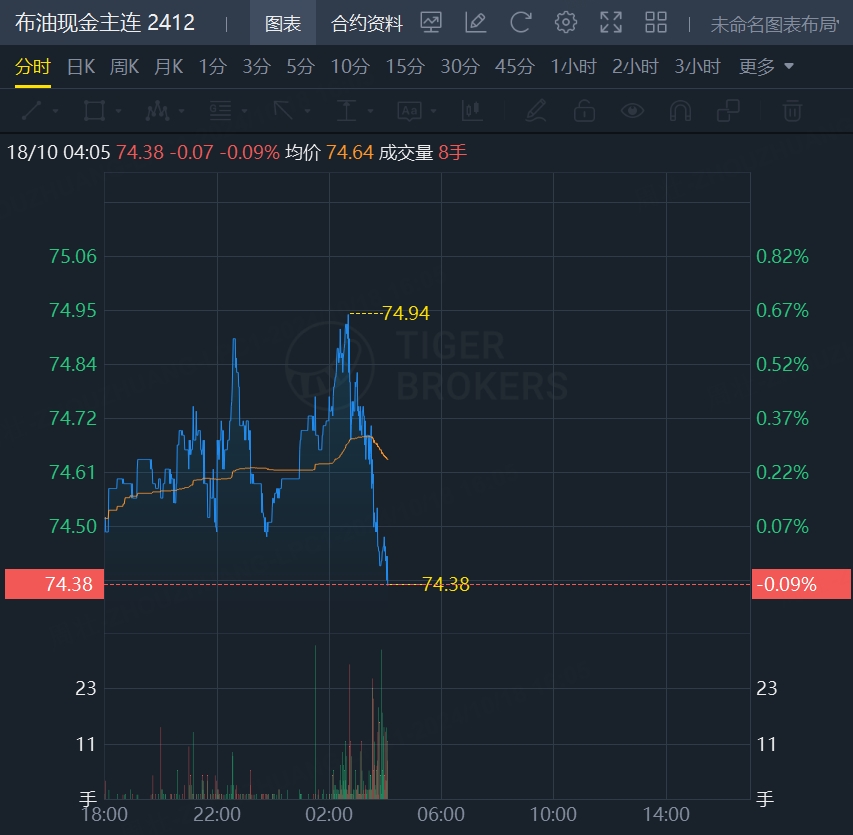Click the refresh chart icon
This screenshot has height=835, width=853.
(521, 23)
